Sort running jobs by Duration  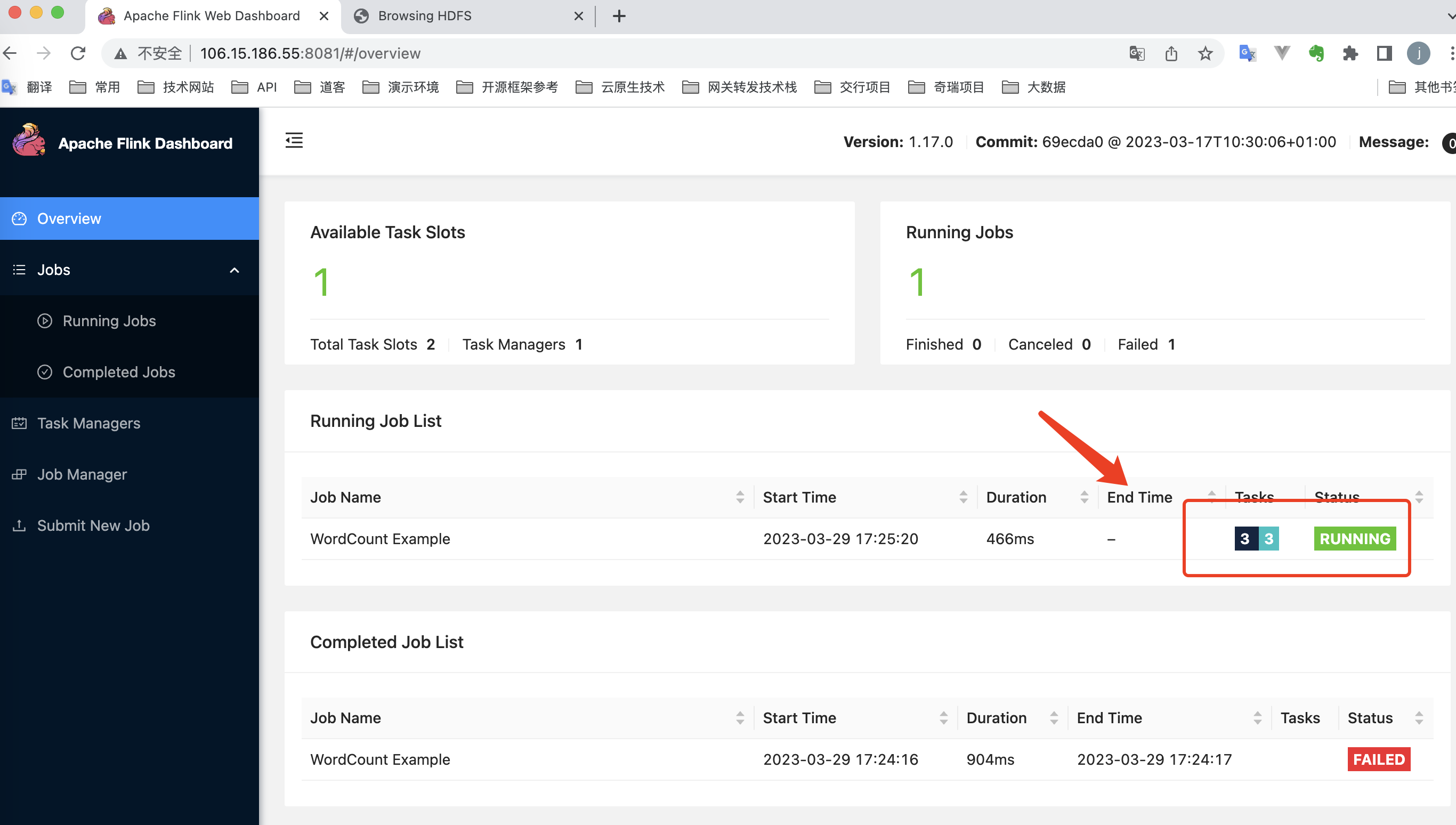point(1084,497)
